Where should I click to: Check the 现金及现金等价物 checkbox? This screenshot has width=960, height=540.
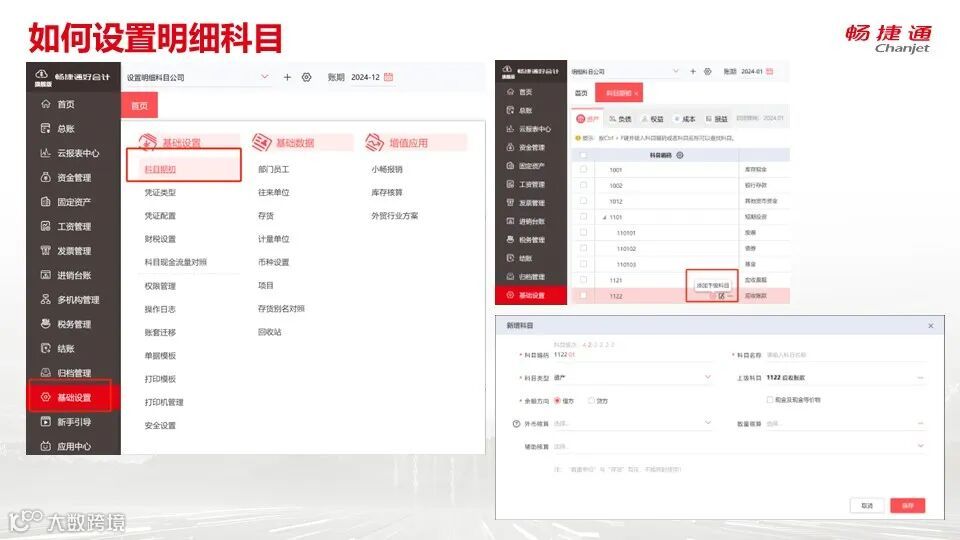pos(770,400)
